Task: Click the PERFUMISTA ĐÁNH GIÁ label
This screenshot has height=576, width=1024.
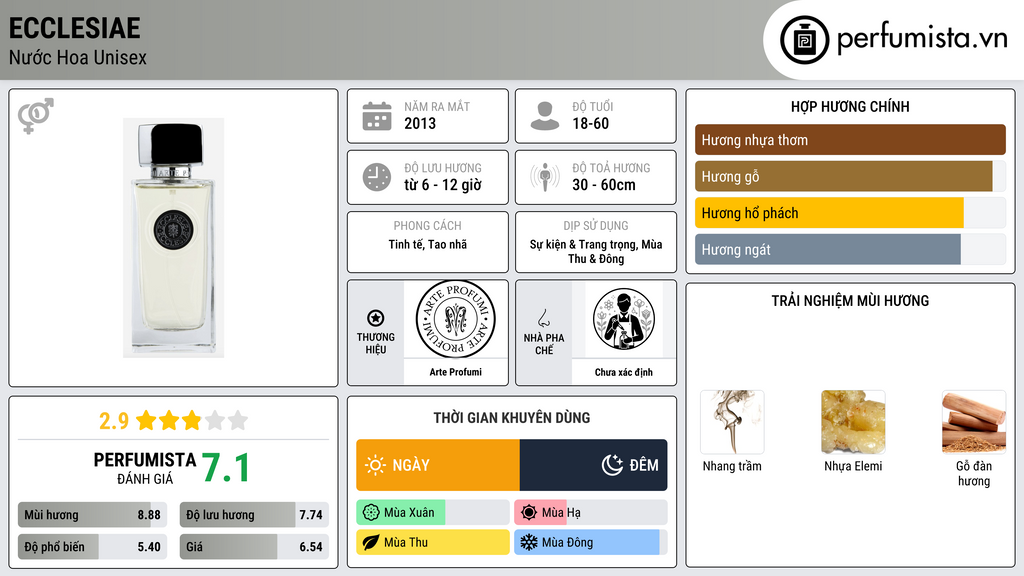Action: click(x=145, y=468)
